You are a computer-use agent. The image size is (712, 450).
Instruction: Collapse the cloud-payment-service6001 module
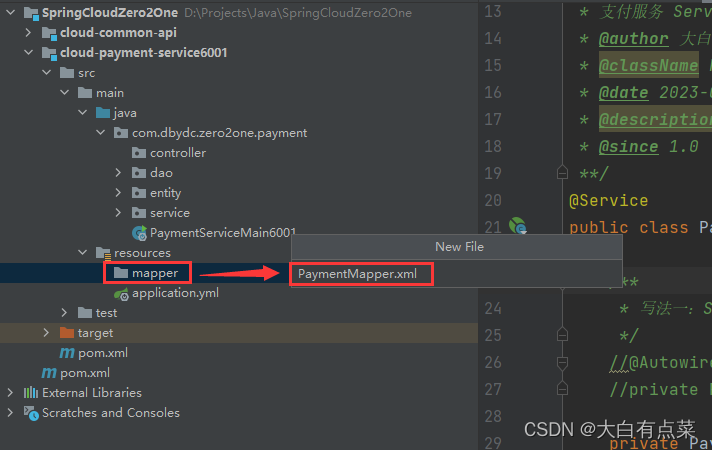(x=29, y=53)
